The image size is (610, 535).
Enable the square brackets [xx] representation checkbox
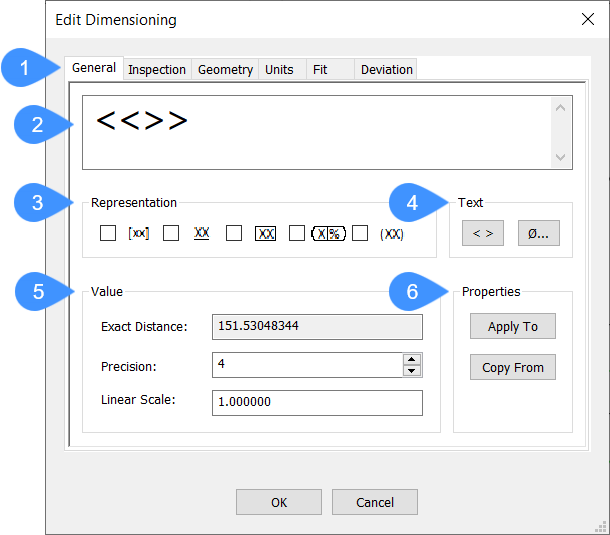pyautogui.click(x=108, y=233)
